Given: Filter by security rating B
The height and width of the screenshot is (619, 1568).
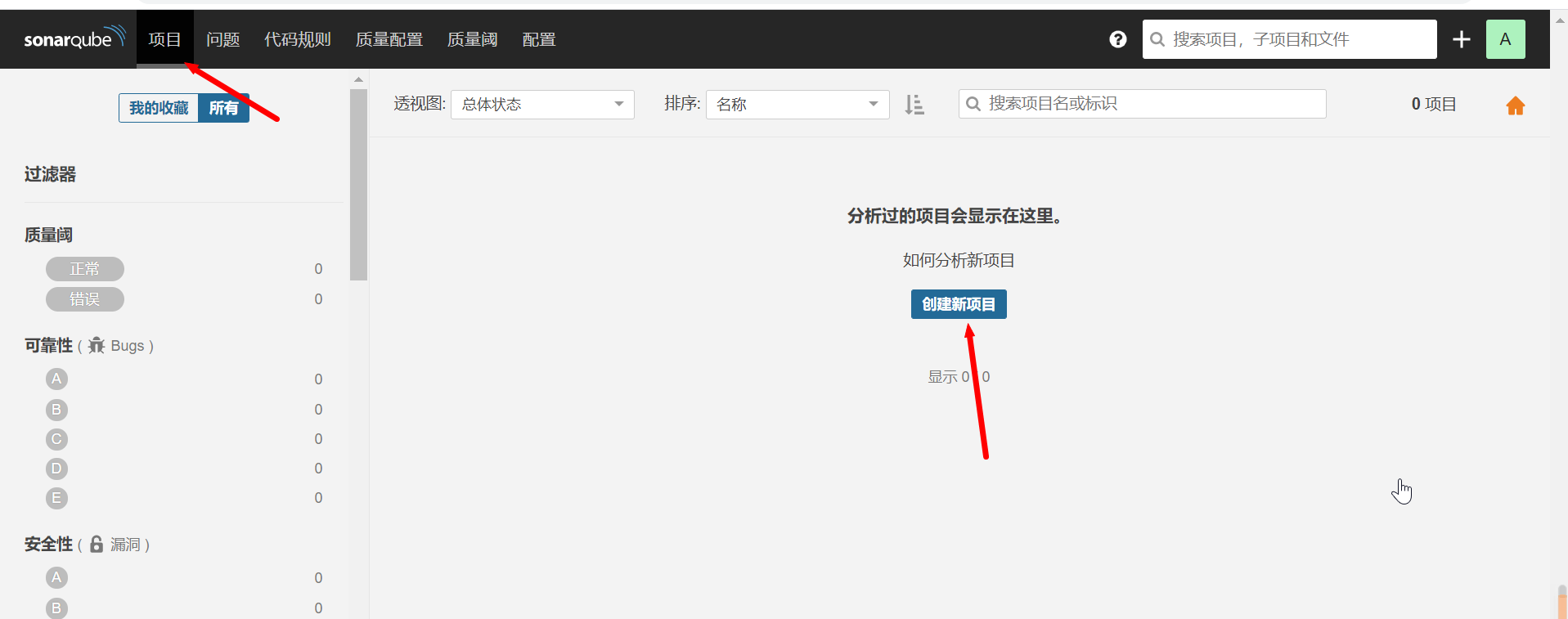Looking at the screenshot, I should pyautogui.click(x=56, y=608).
